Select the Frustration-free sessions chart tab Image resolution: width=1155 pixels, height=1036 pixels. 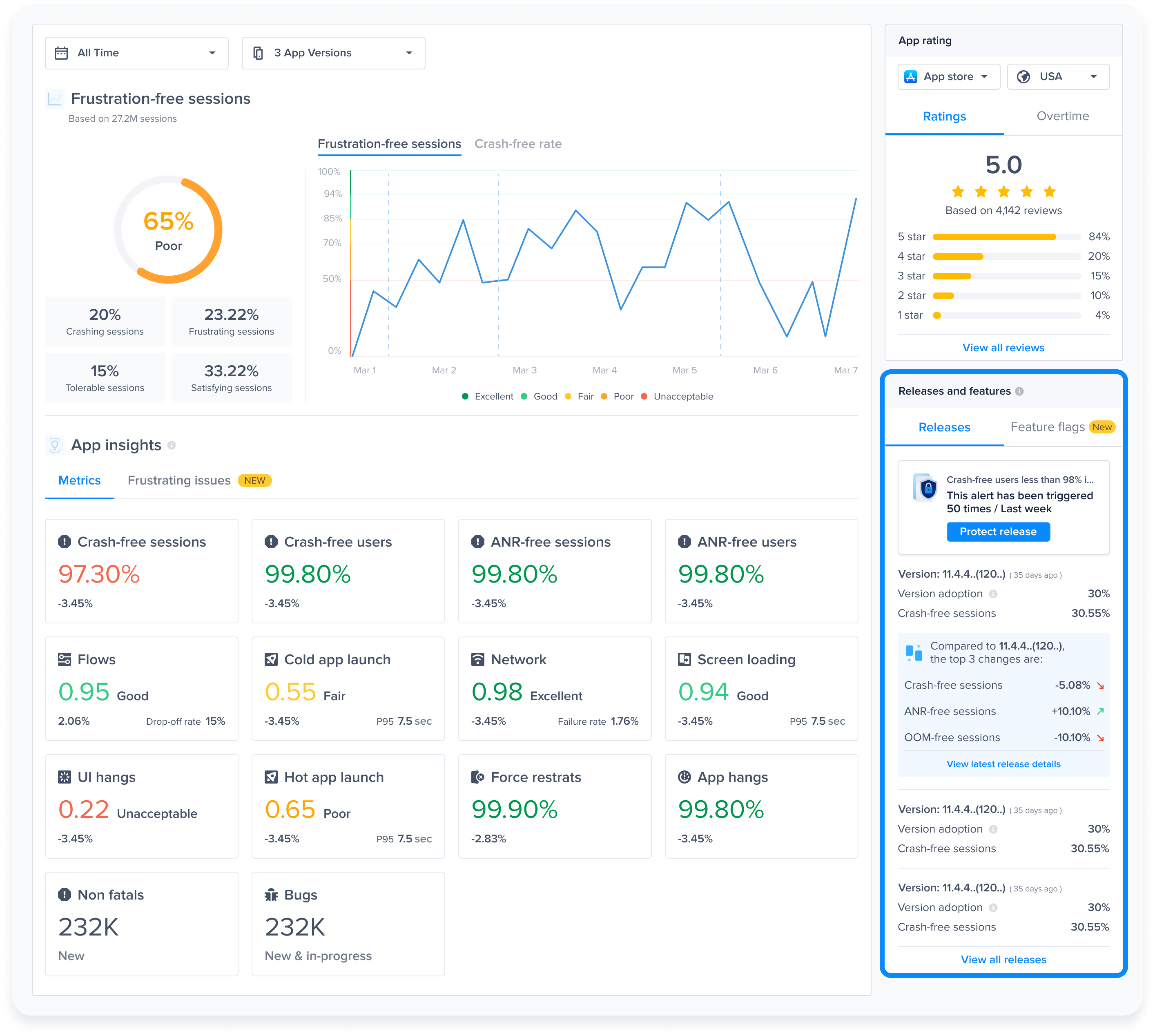pyautogui.click(x=389, y=144)
